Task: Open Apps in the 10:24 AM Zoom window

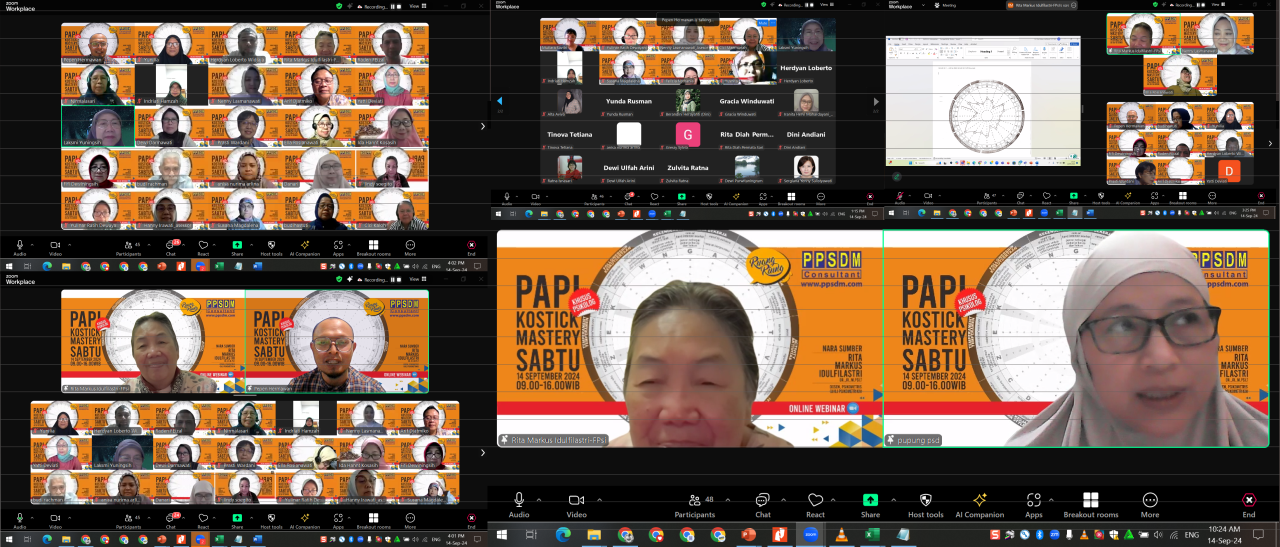Action: (x=1033, y=505)
